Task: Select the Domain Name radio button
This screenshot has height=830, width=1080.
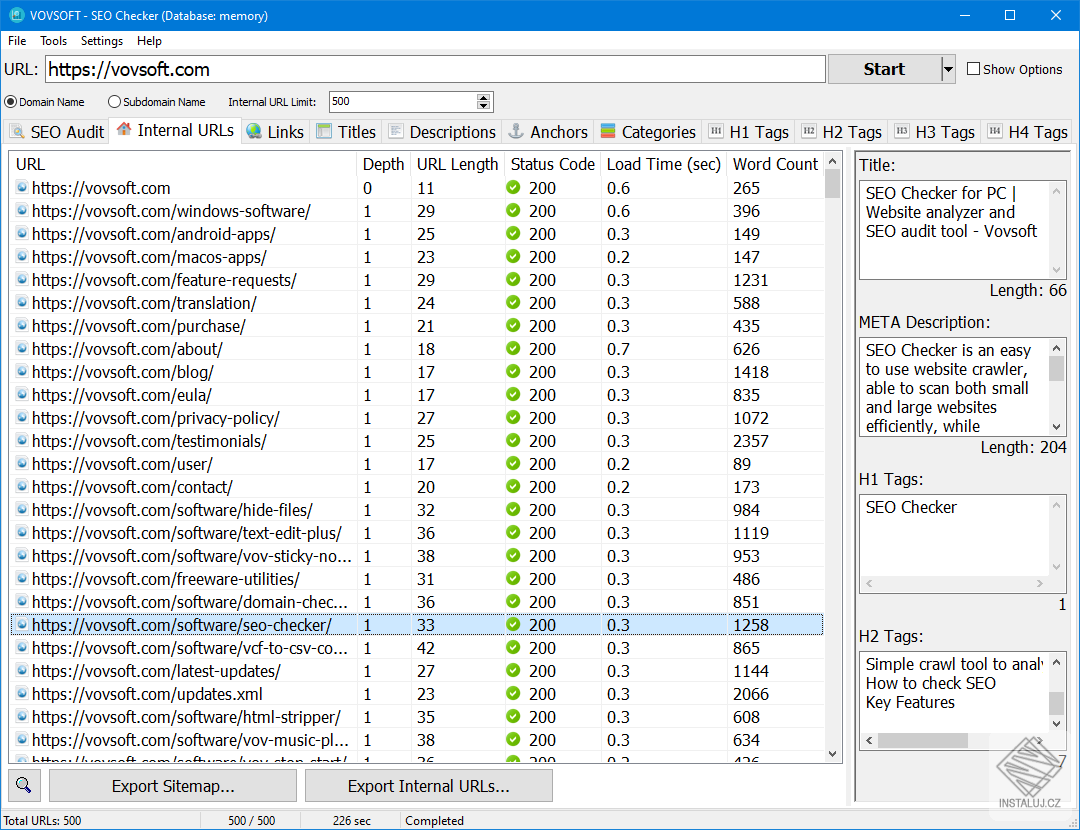Action: (x=10, y=100)
